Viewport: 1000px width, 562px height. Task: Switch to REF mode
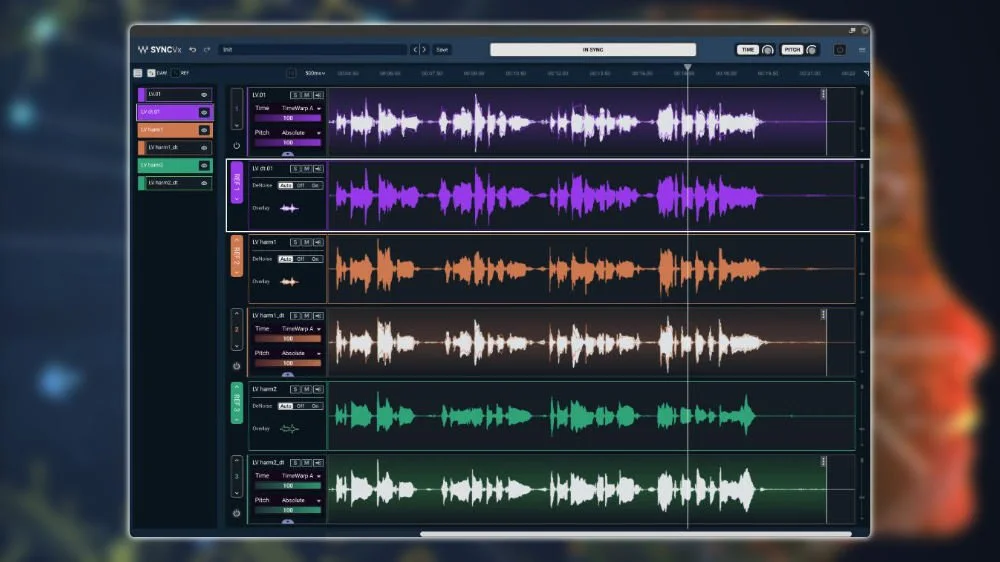pos(181,73)
